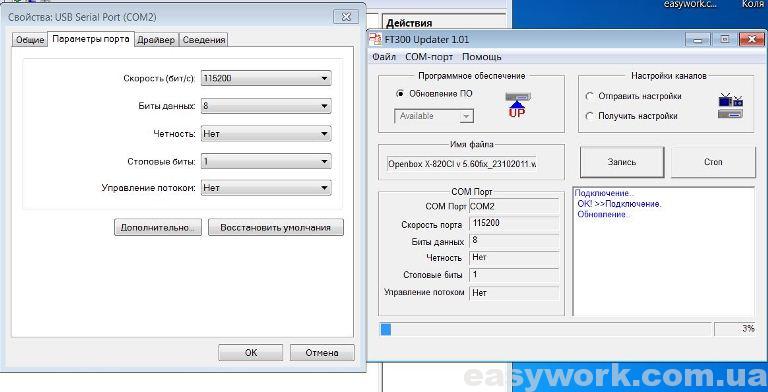This screenshot has width=768, height=392.
Task: Open the Помощь menu
Action: point(481,57)
